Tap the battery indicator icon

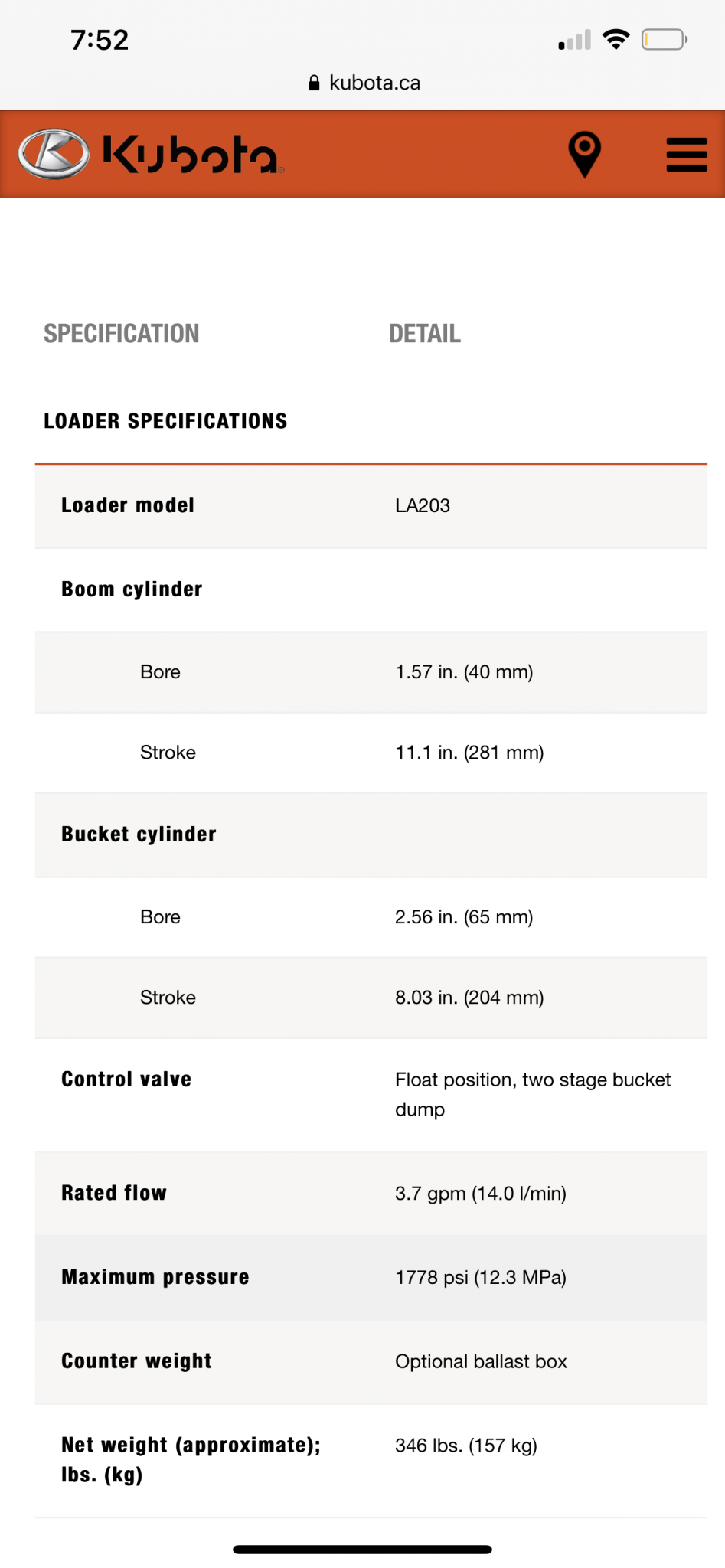(664, 39)
